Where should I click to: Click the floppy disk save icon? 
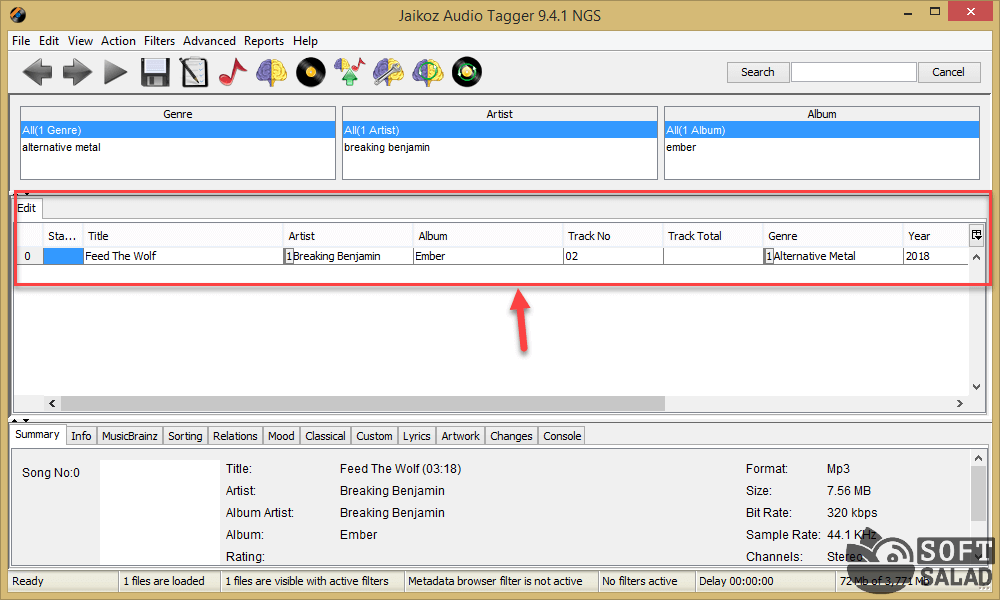154,72
